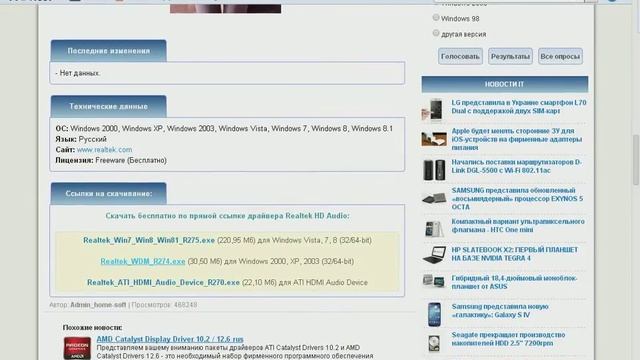Image resolution: width=640 pixels, height=360 pixels.
Task: Download Realtek_WDM_R274.exe link
Action: pyautogui.click(x=143, y=261)
